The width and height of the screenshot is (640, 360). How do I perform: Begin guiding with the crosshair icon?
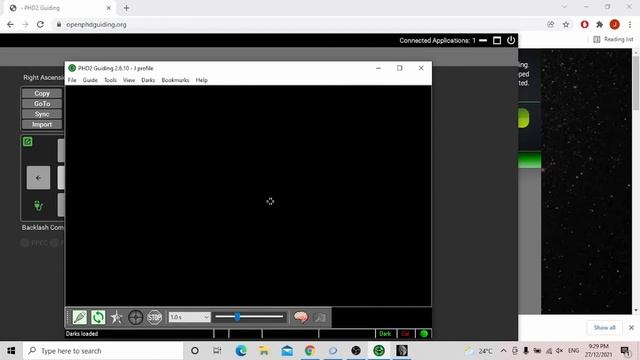136,317
